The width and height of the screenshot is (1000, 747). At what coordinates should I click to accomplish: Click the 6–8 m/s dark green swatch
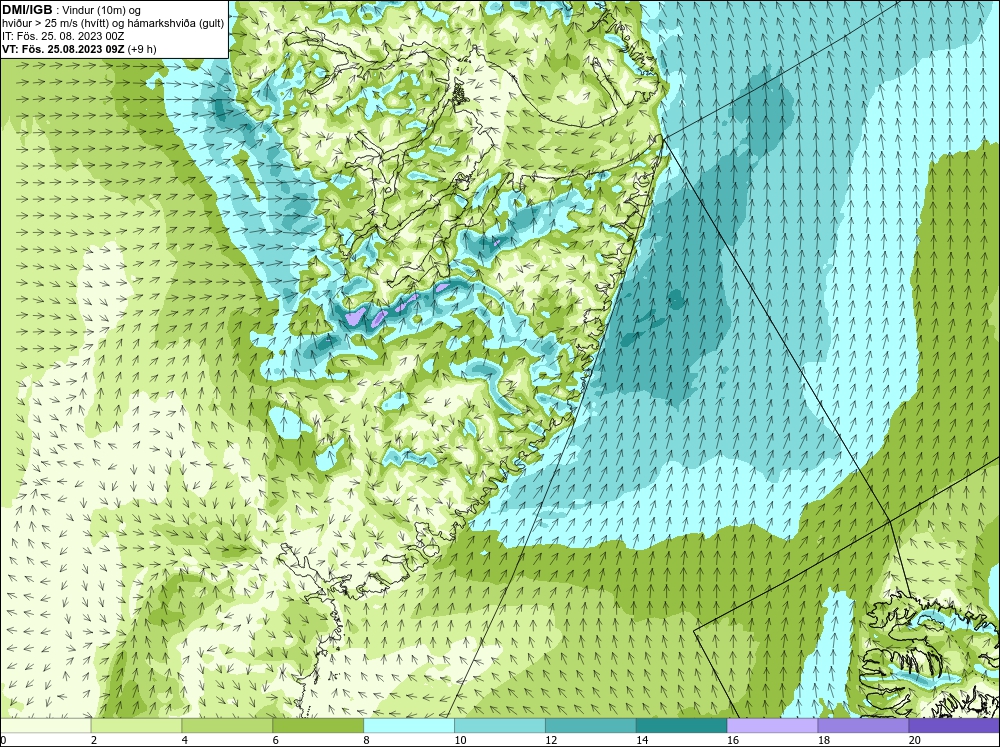(318, 726)
